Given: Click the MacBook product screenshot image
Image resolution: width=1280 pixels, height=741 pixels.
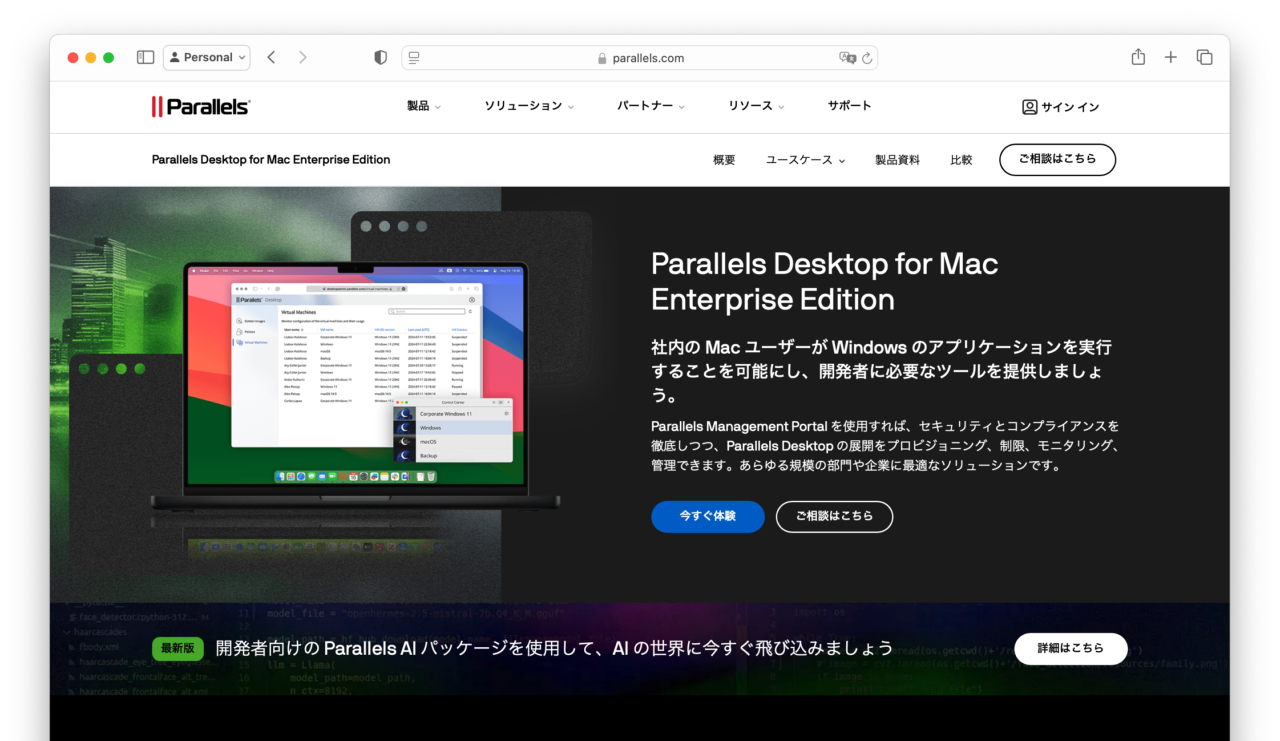Looking at the screenshot, I should 356,385.
